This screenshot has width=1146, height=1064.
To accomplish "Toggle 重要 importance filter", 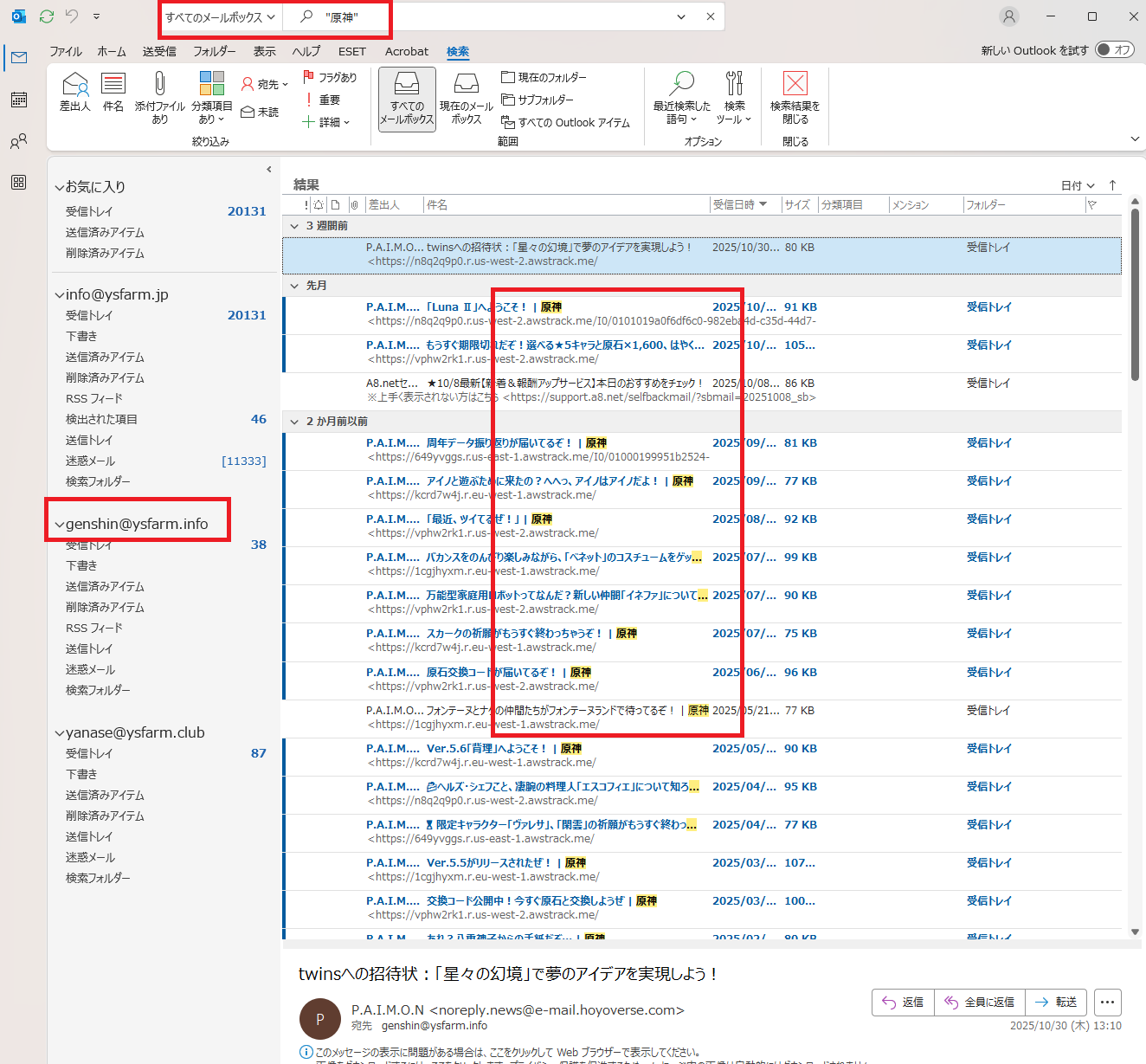I will [322, 100].
